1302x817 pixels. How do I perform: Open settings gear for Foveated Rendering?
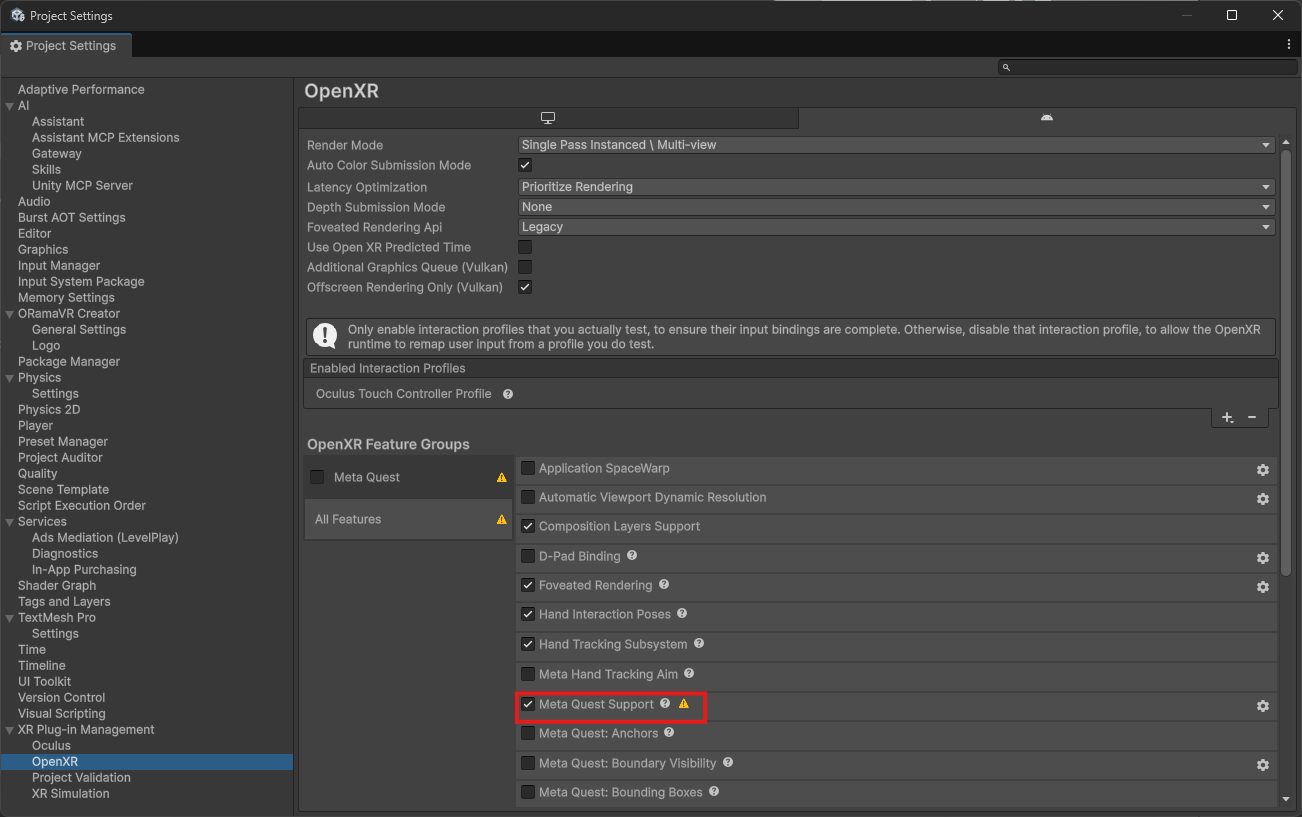1262,587
